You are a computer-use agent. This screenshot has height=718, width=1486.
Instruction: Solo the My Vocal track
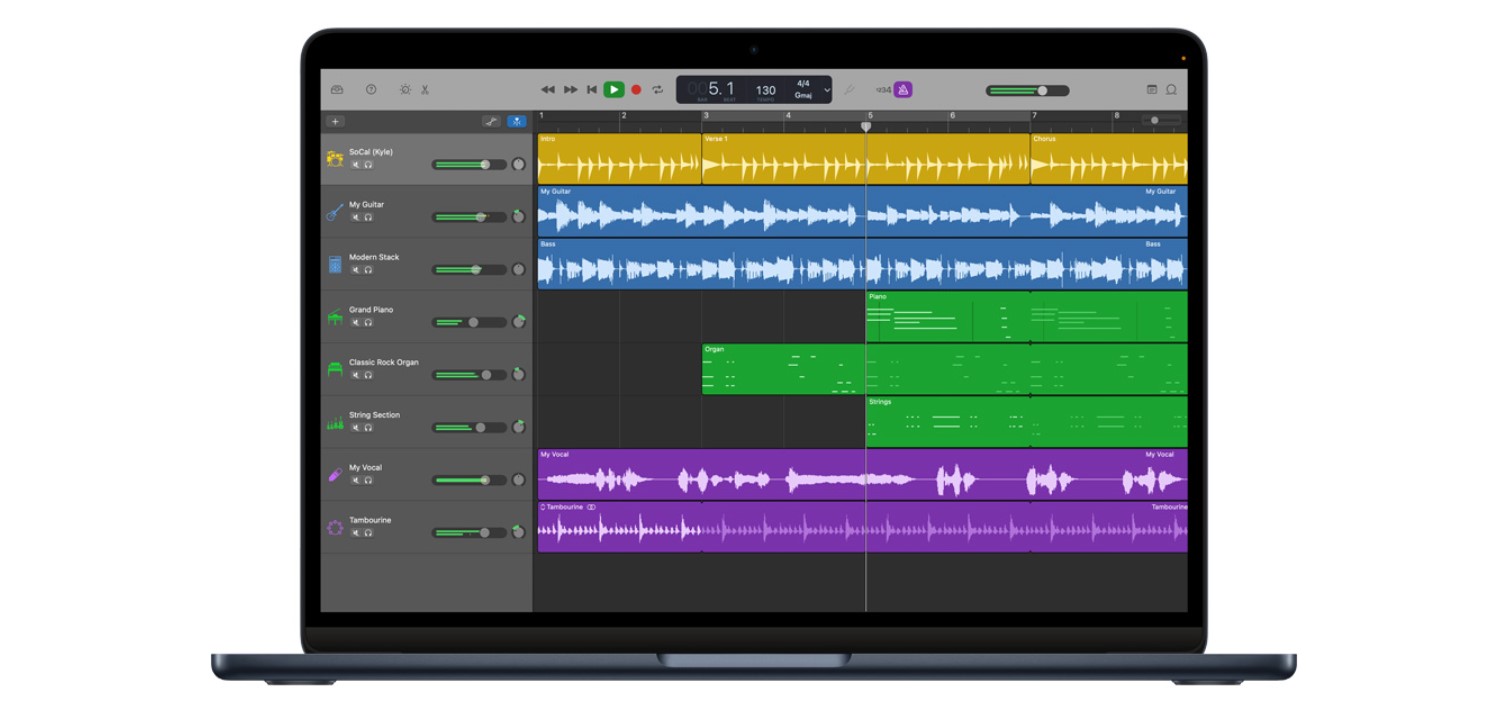(x=368, y=480)
